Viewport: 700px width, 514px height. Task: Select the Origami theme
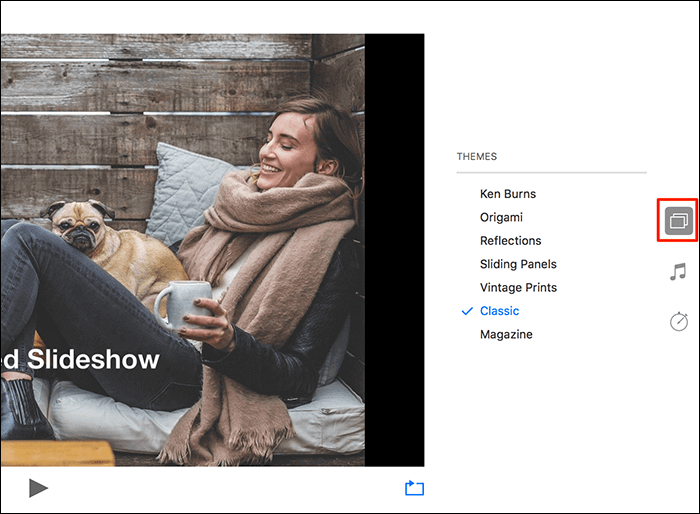pos(501,217)
